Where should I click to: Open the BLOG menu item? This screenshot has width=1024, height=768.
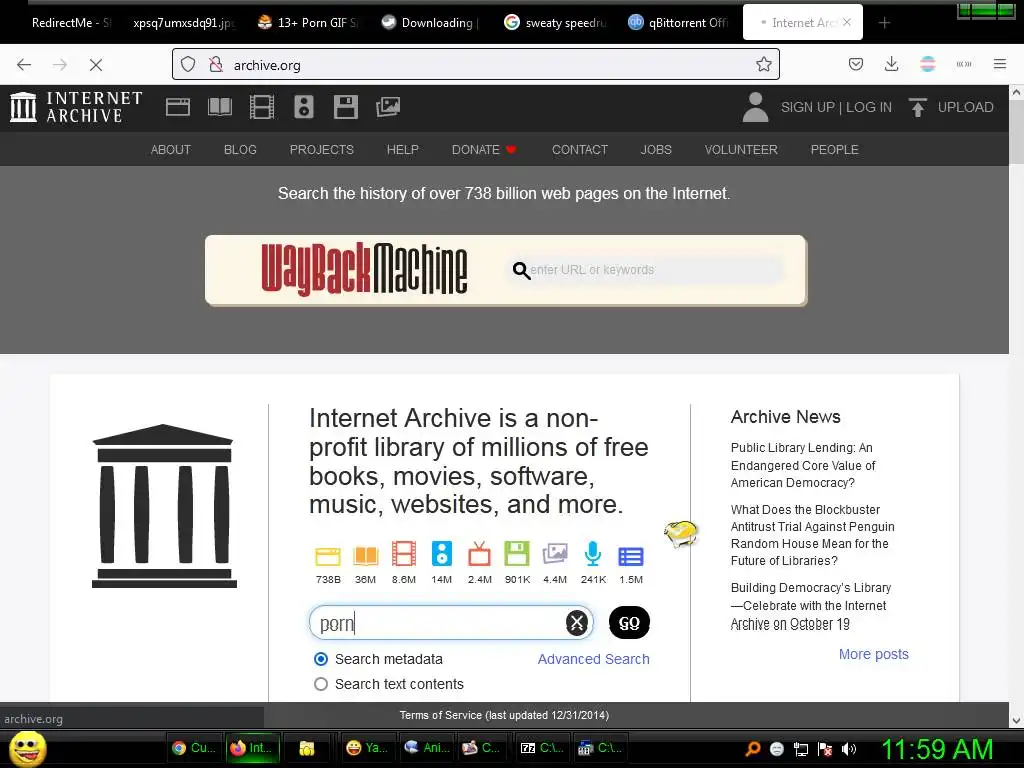(x=240, y=150)
